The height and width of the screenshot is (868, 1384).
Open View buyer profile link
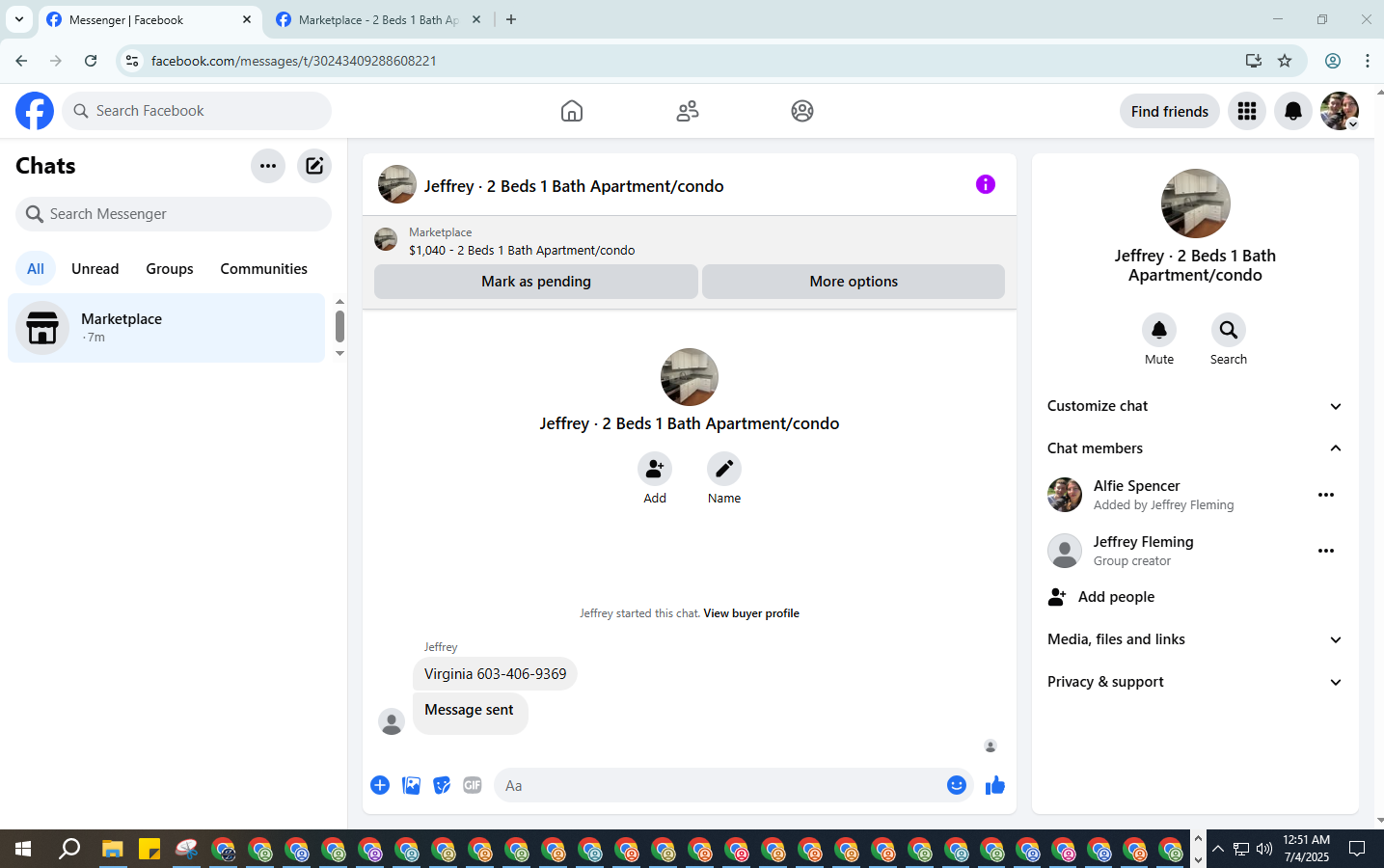[751, 613]
